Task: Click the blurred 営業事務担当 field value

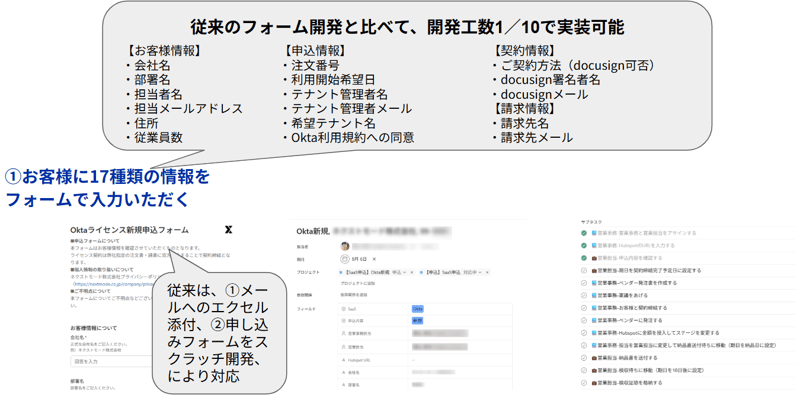Action: [x=439, y=334]
